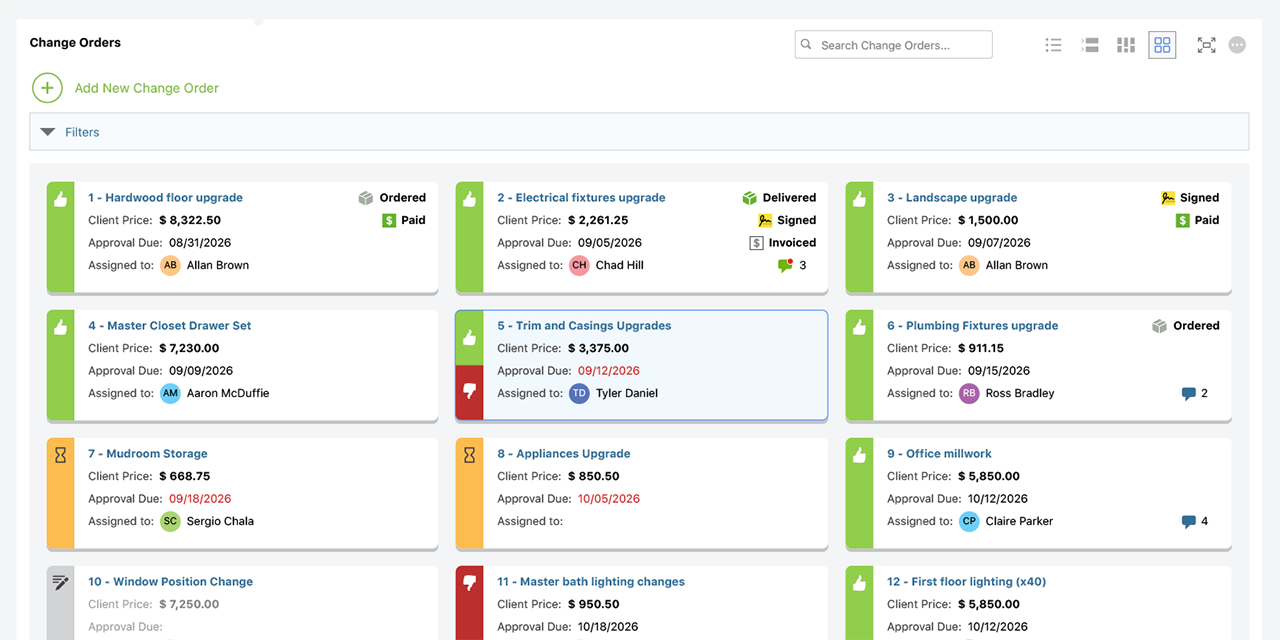The height and width of the screenshot is (640, 1280).
Task: Click overdue date 09/18/2026
Action: tap(200, 499)
